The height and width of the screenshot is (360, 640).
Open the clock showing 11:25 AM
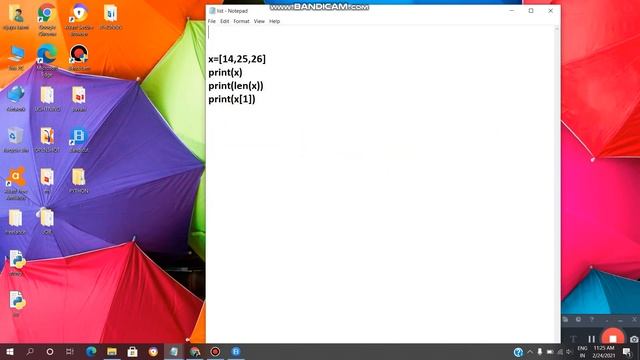[x=604, y=352]
